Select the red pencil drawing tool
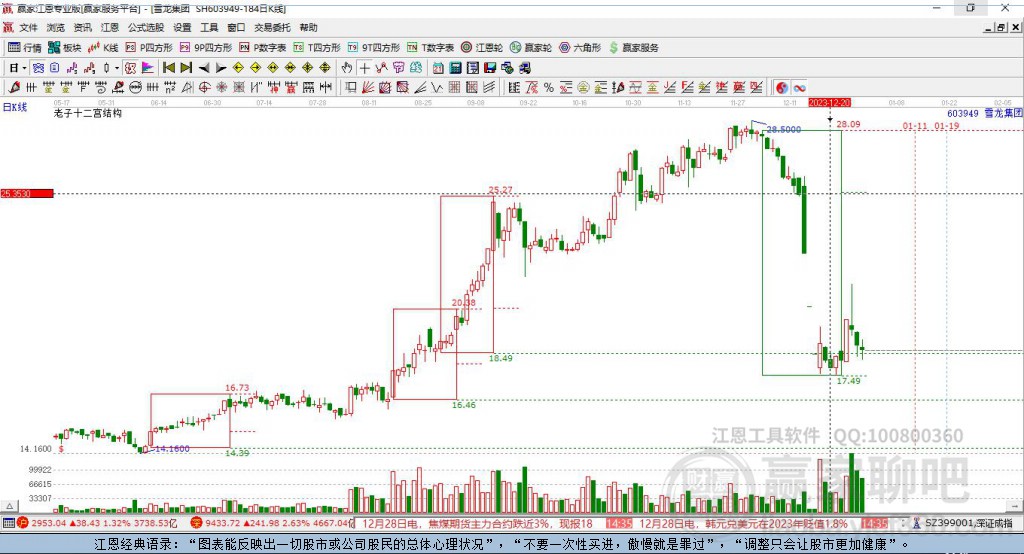Viewport: 1024px width, 554px height. [x=14, y=88]
